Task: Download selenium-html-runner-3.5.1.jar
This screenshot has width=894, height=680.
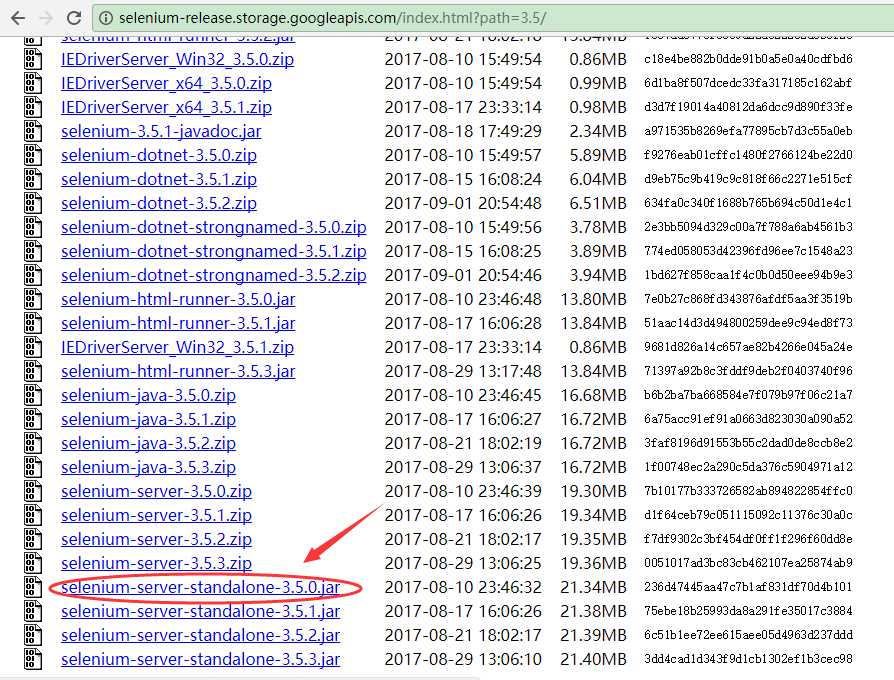Action: (178, 323)
